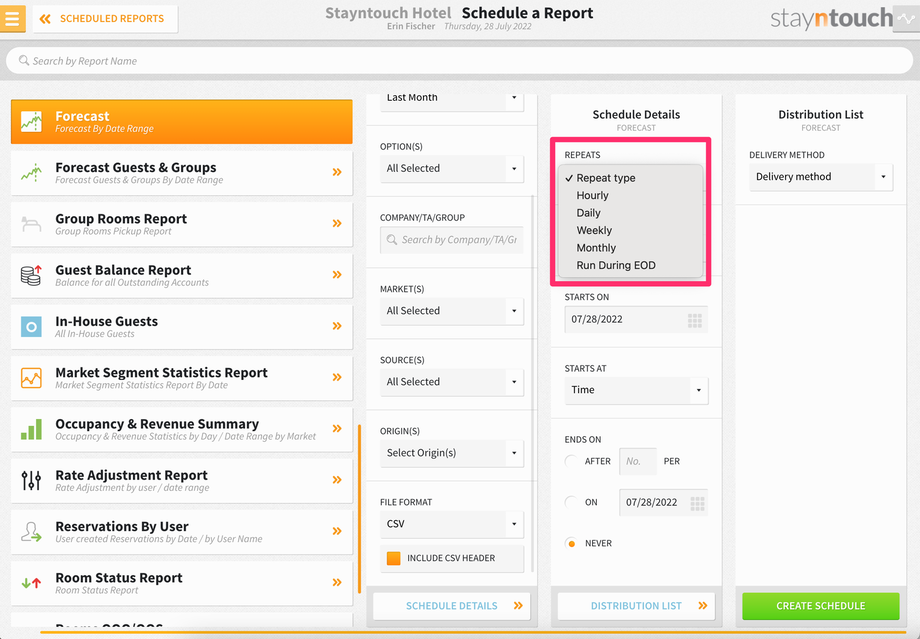This screenshot has height=639, width=920.
Task: Open the Market(s) dropdown
Action: pyautogui.click(x=452, y=311)
